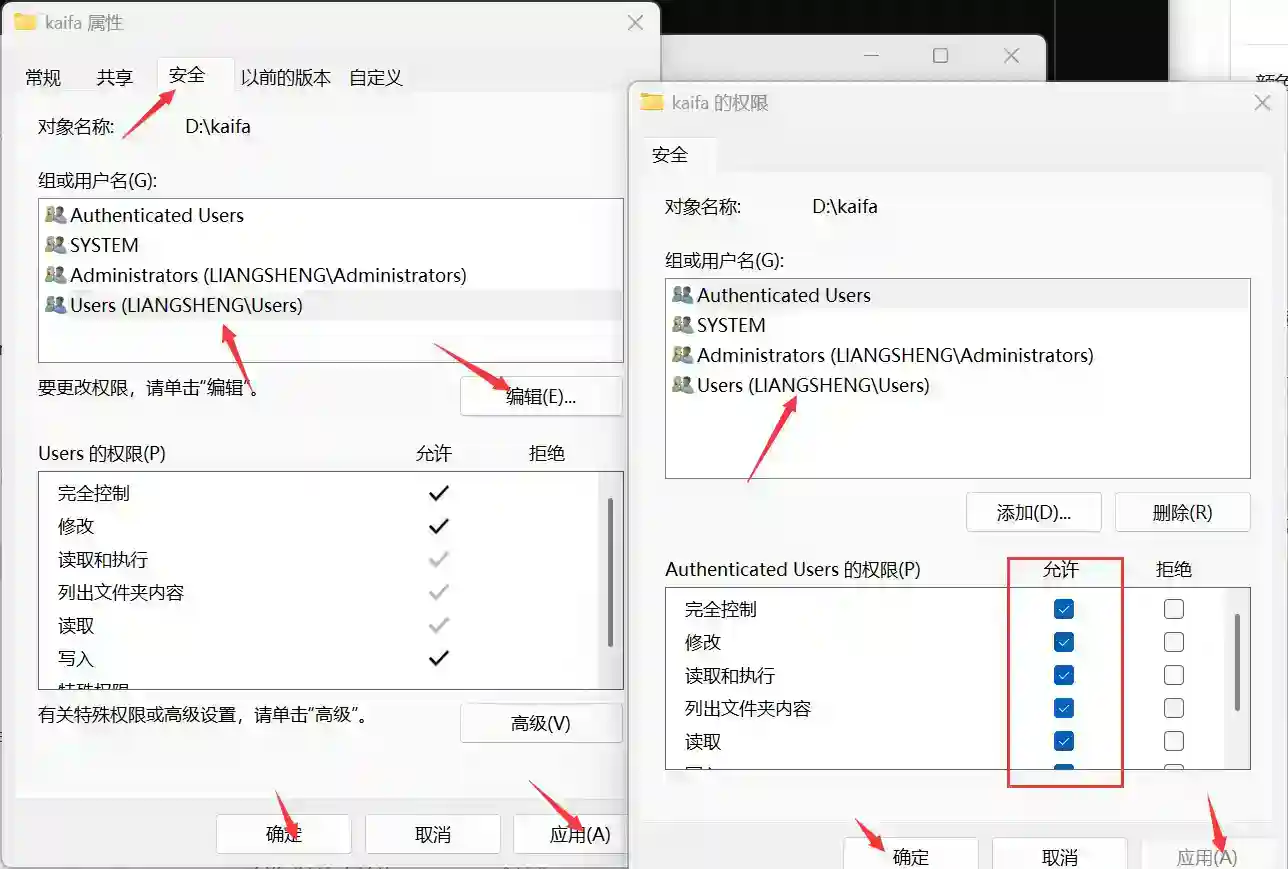The height and width of the screenshot is (869, 1288).
Task: Uncheck 允许 for 完全控制 permission
Action: coord(1063,608)
